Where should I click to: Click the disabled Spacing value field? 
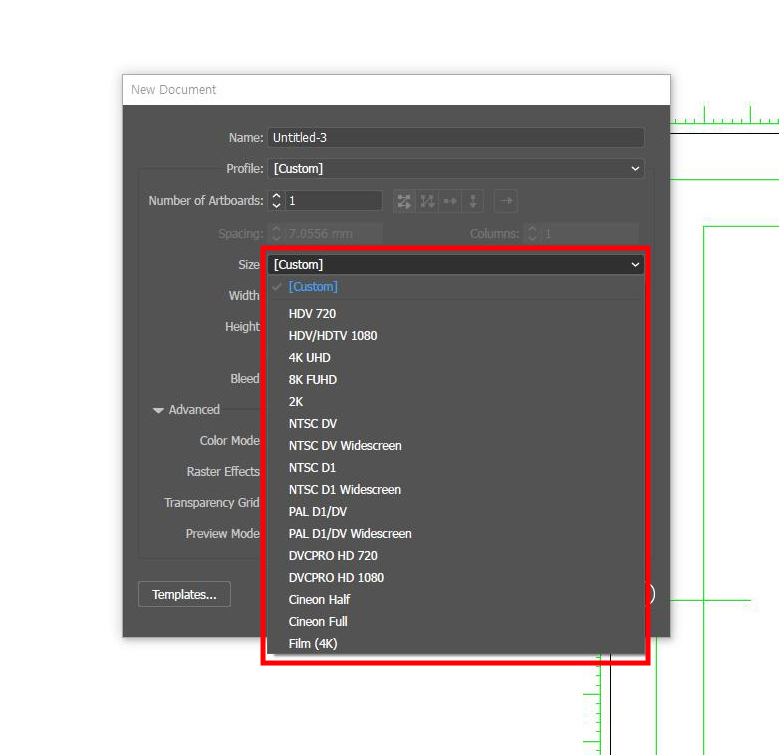pos(334,233)
